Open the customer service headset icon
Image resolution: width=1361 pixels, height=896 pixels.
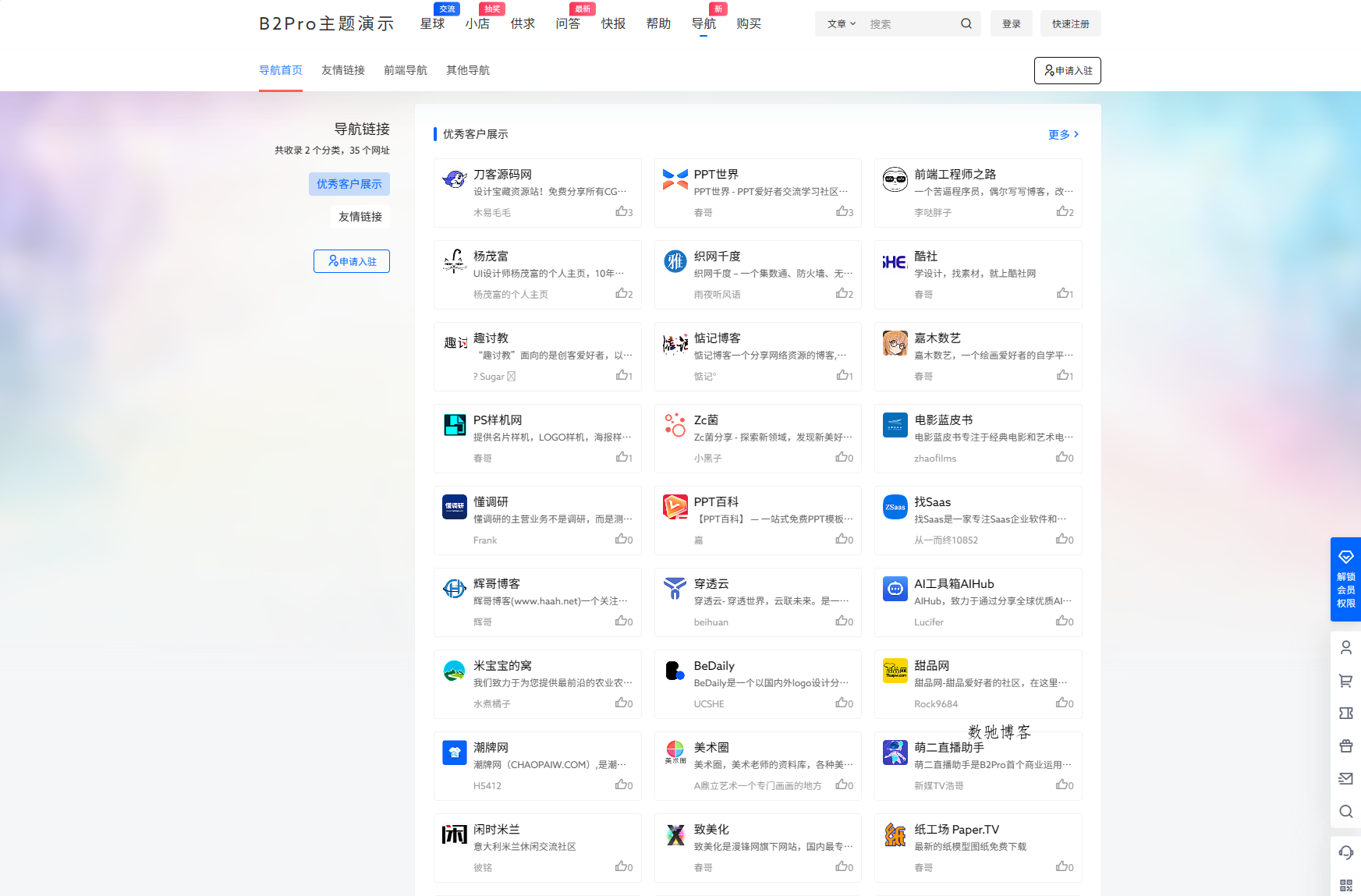coord(1346,852)
